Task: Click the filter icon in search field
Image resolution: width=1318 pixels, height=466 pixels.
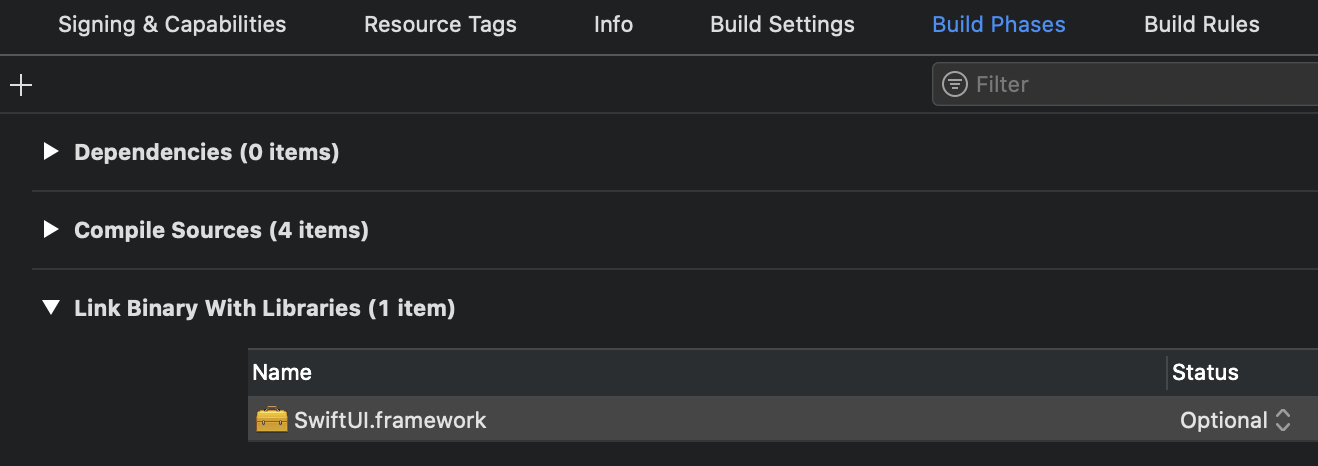Action: tap(956, 84)
